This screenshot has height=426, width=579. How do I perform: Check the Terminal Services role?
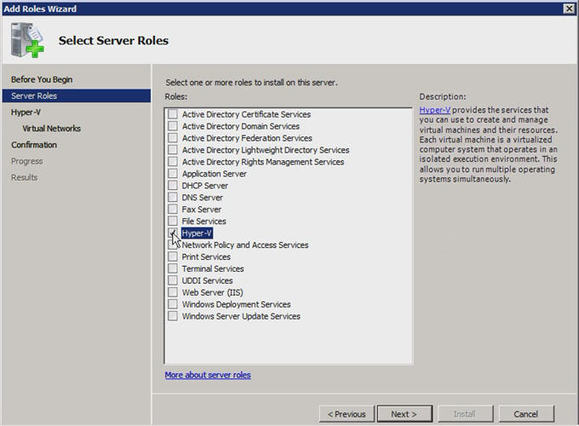coord(172,268)
